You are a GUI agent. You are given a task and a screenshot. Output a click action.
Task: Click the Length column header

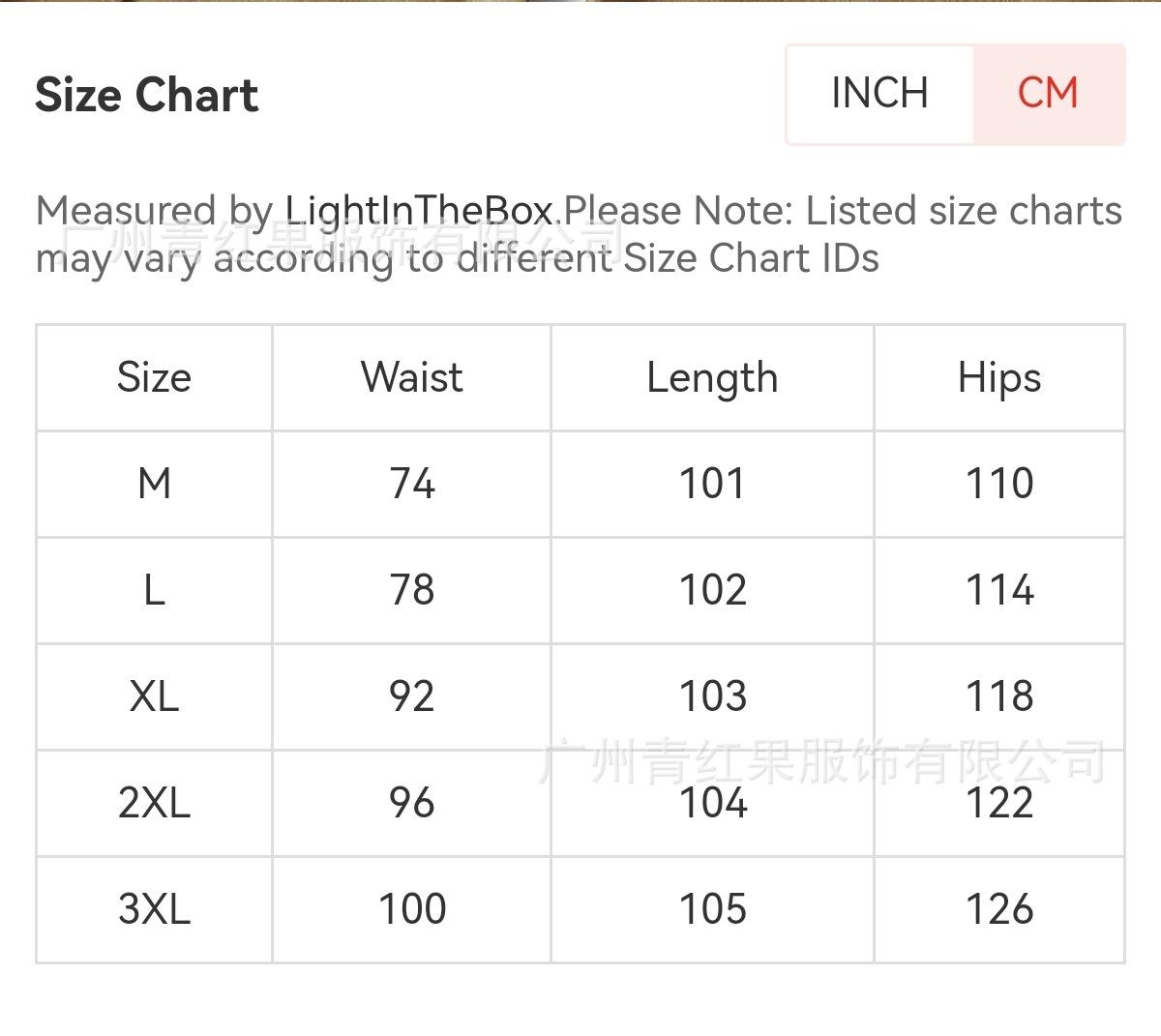(712, 377)
